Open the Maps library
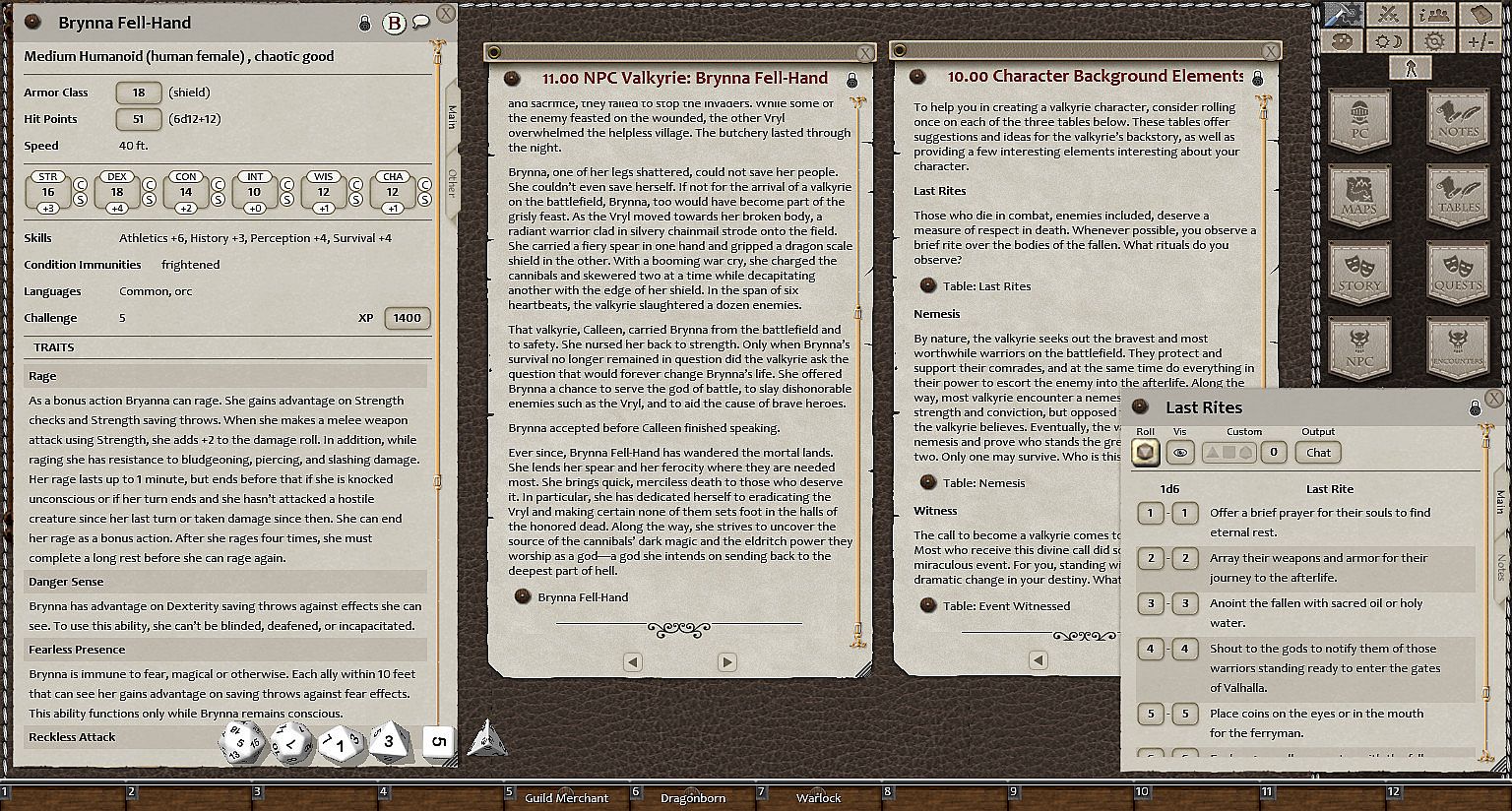 pos(1359,199)
